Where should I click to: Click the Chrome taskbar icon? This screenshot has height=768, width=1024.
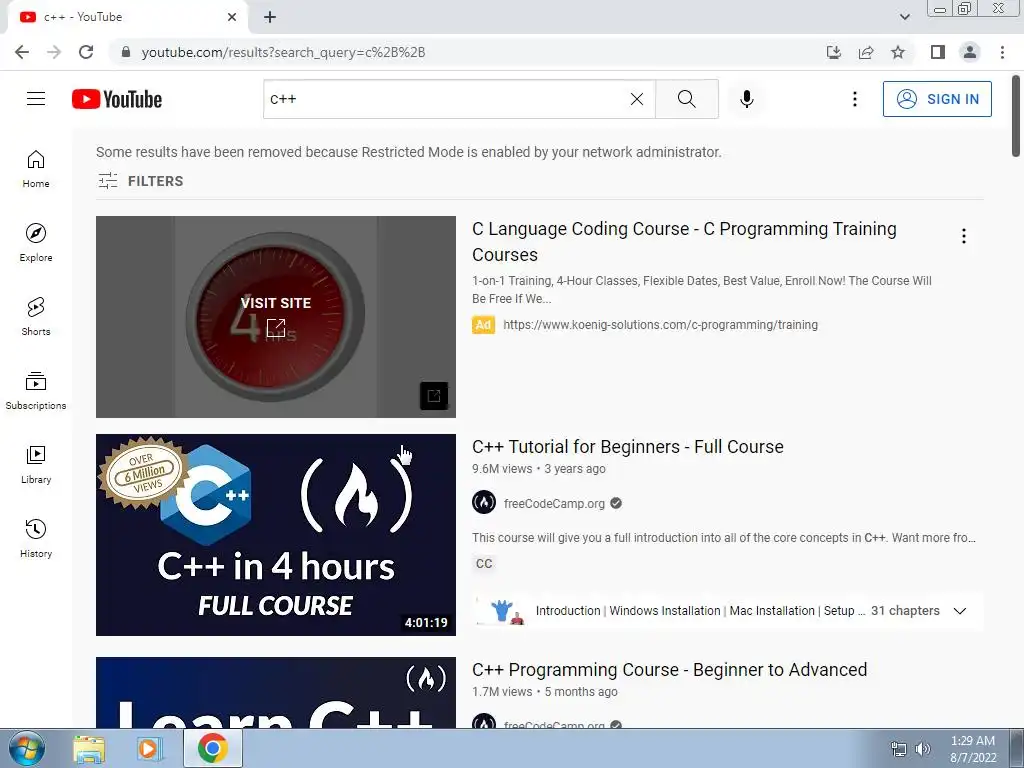212,748
